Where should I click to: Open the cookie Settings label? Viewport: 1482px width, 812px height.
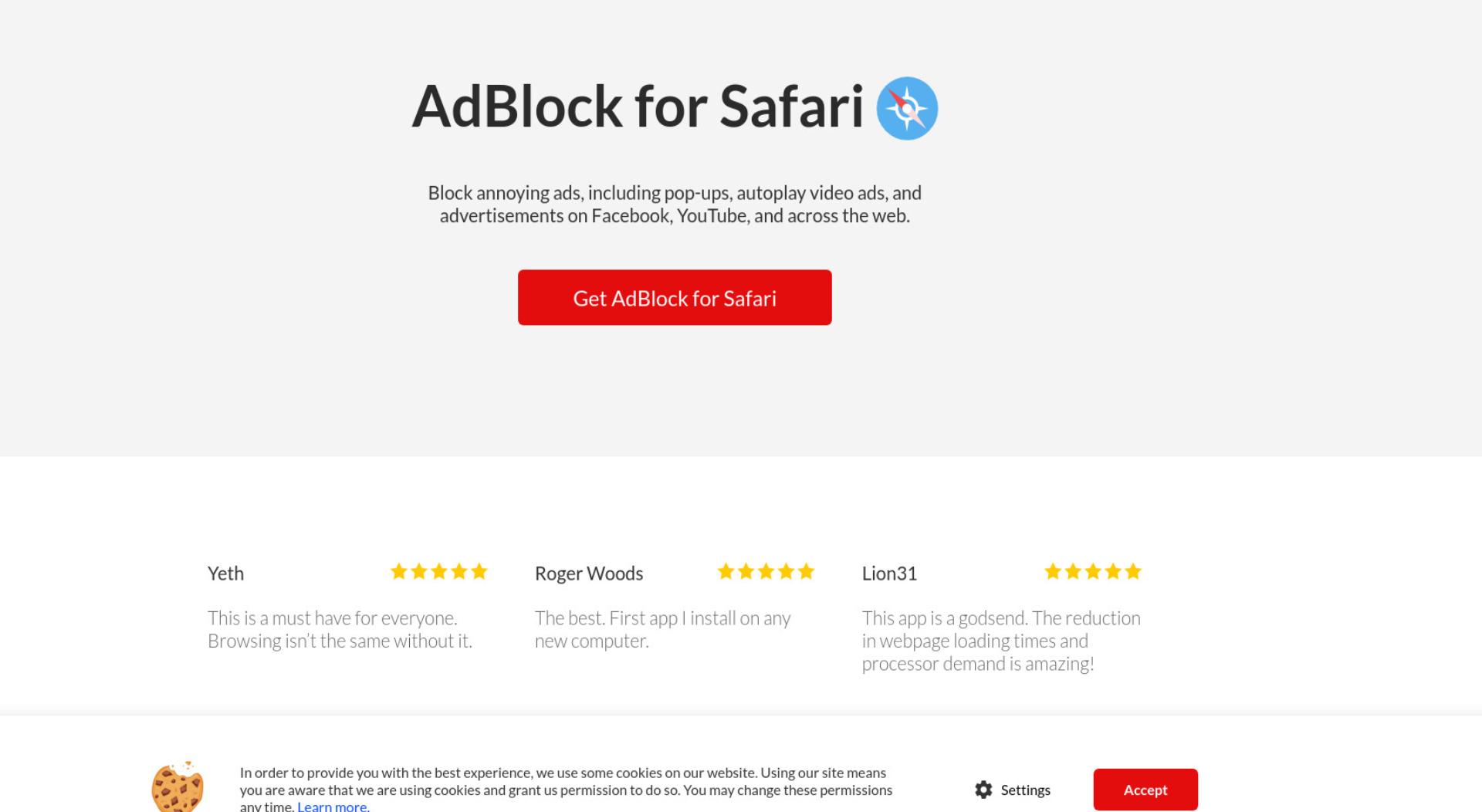[x=1025, y=790]
